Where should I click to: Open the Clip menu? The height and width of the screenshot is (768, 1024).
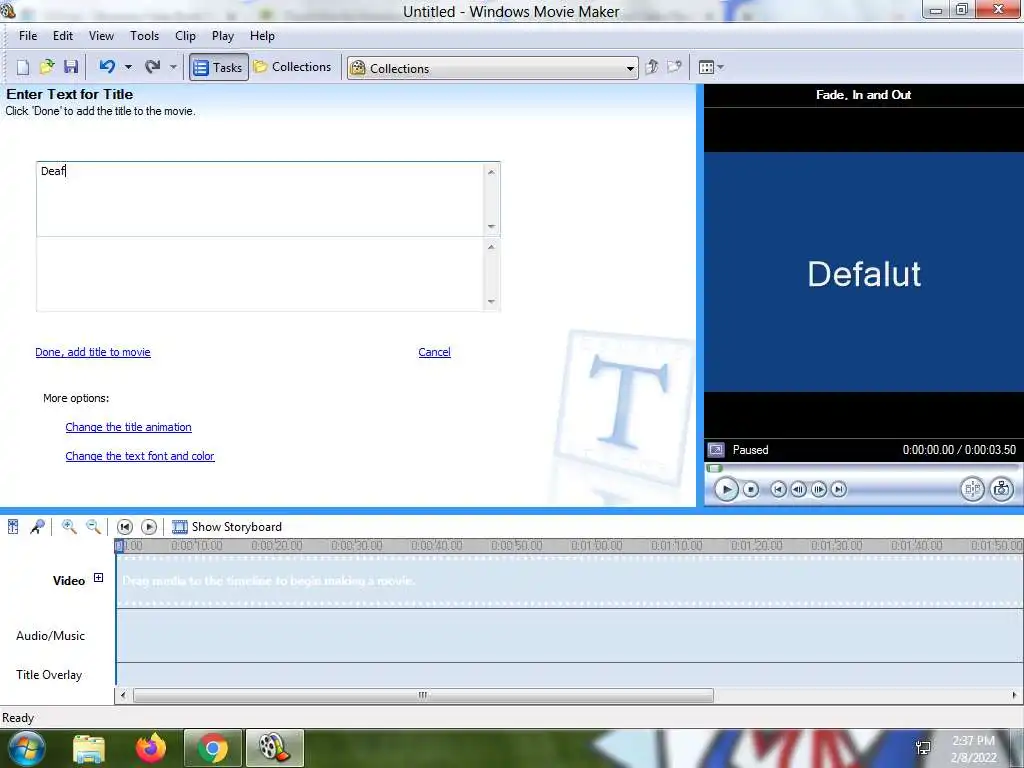(x=185, y=36)
